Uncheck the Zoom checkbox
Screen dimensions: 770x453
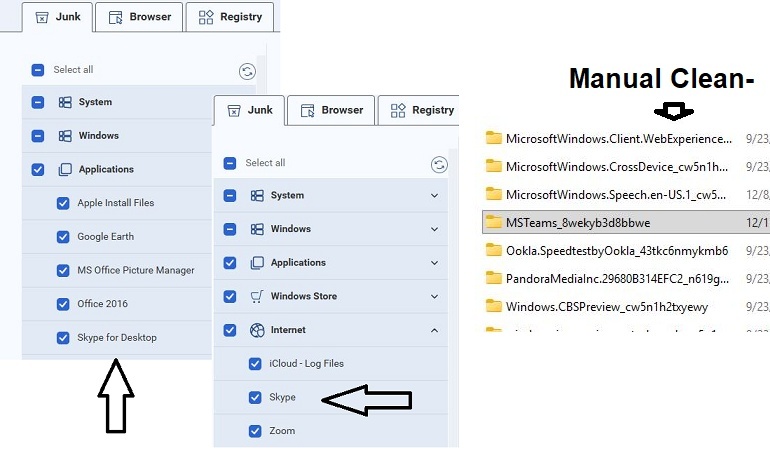click(255, 431)
